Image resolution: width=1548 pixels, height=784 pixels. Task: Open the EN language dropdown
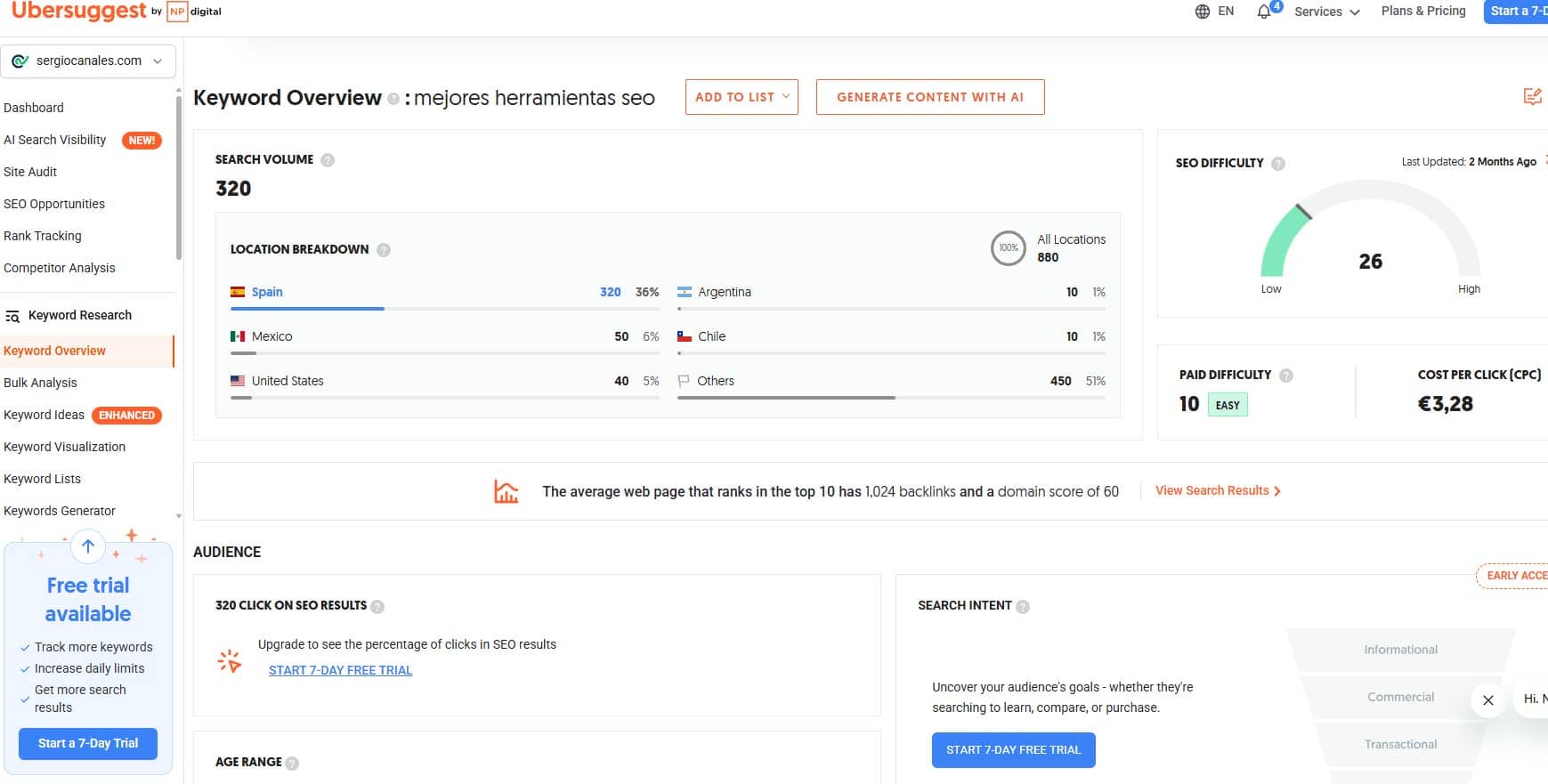pyautogui.click(x=1226, y=12)
